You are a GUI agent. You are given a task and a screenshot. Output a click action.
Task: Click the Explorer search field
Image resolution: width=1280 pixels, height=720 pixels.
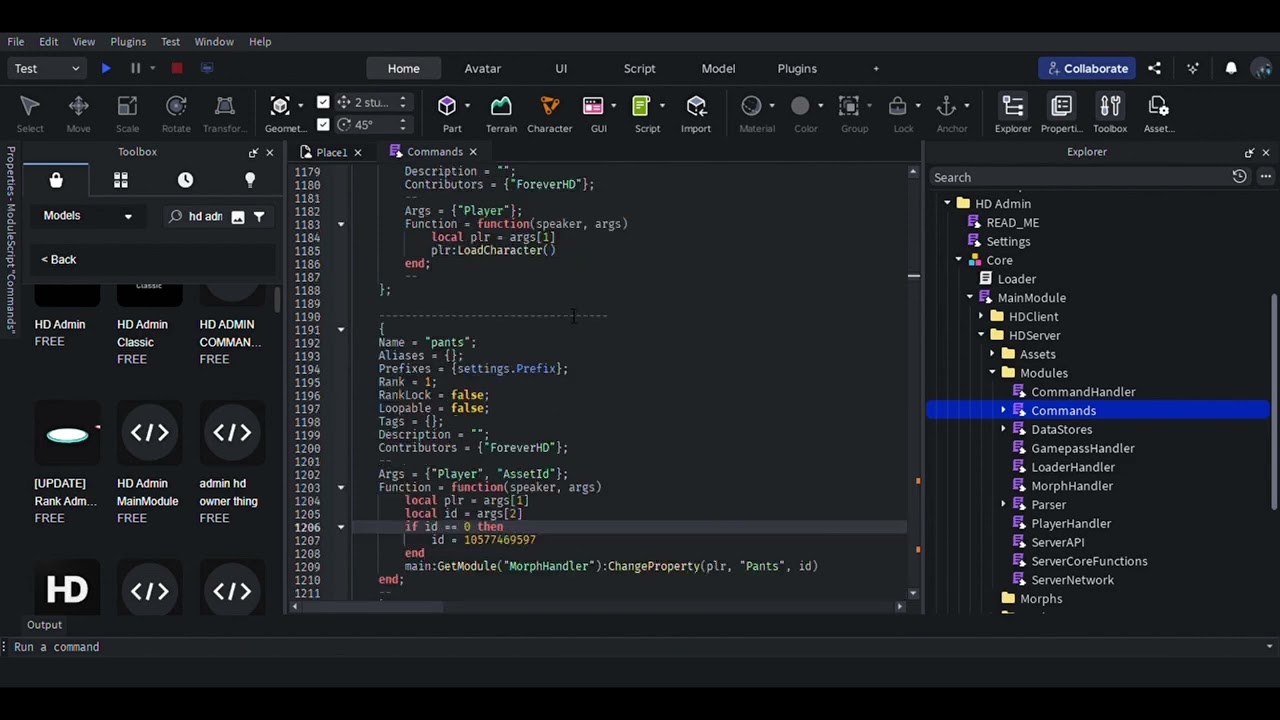click(x=1080, y=178)
